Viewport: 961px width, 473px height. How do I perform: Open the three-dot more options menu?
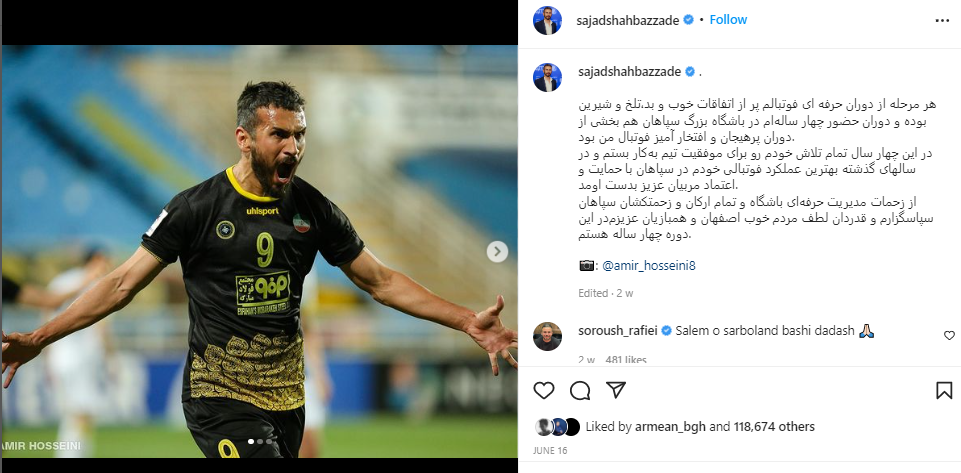coord(942,20)
